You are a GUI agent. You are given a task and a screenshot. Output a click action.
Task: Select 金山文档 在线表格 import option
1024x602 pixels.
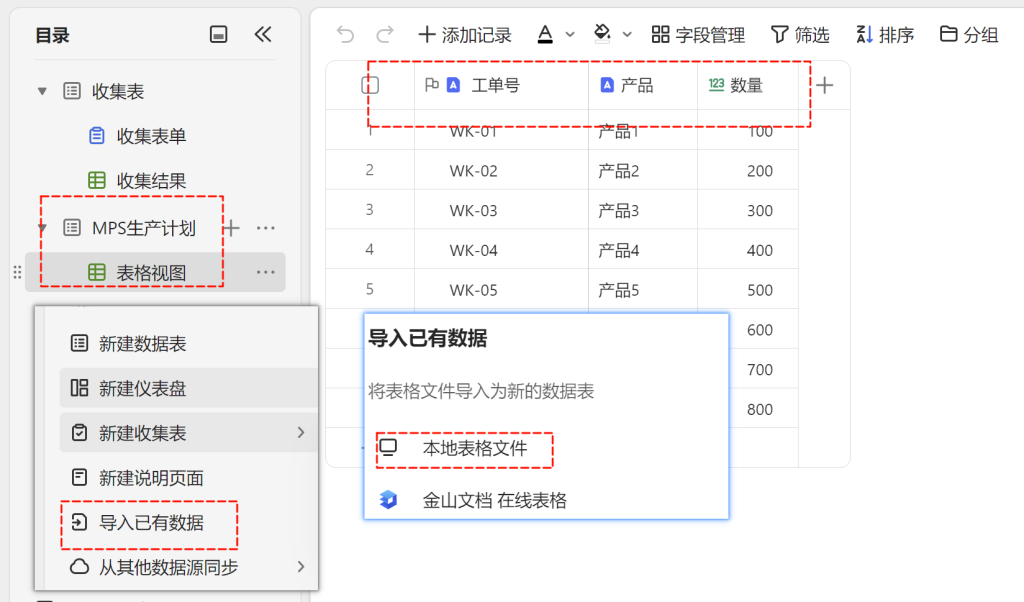click(494, 500)
